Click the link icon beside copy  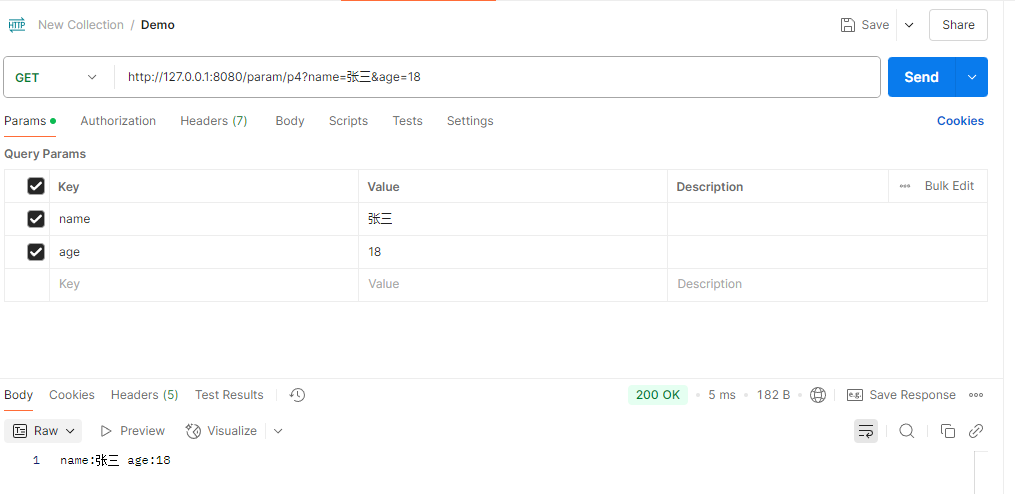point(976,431)
